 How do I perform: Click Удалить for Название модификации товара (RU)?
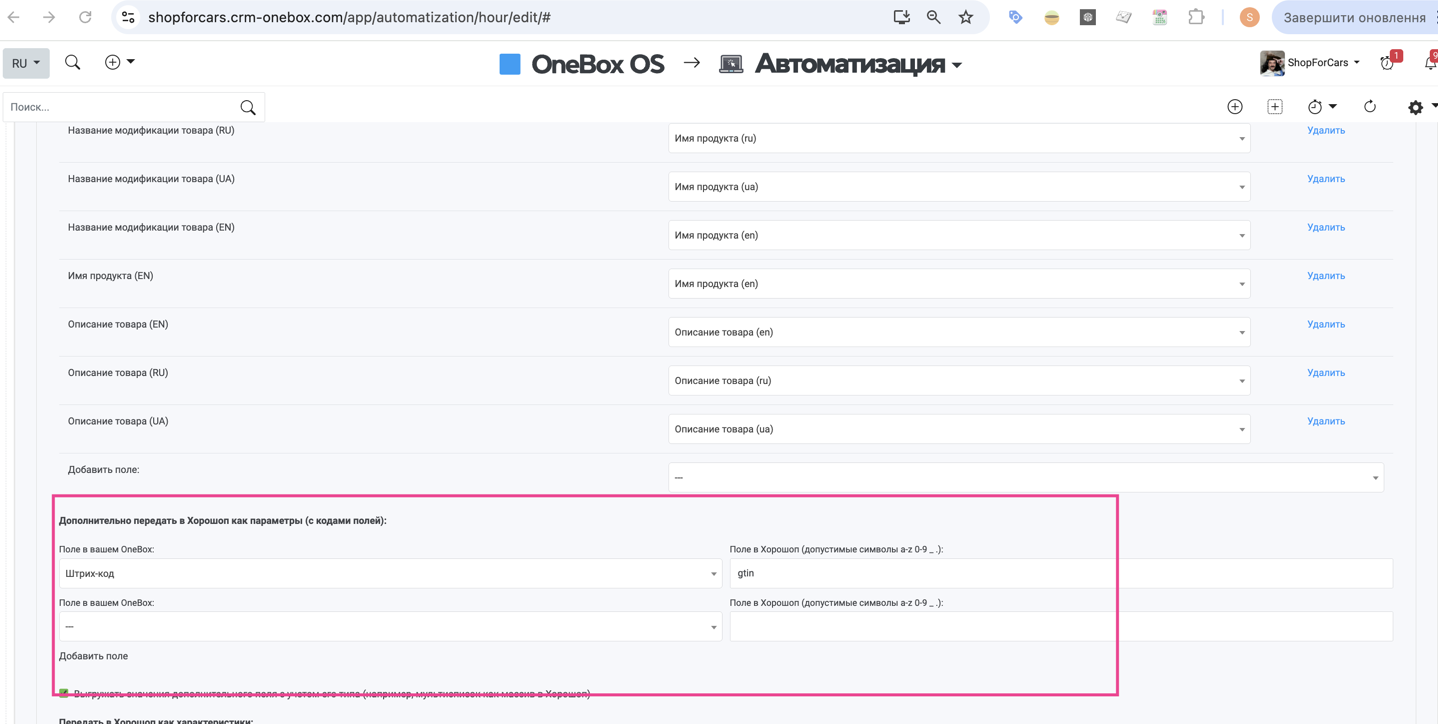coord(1326,130)
